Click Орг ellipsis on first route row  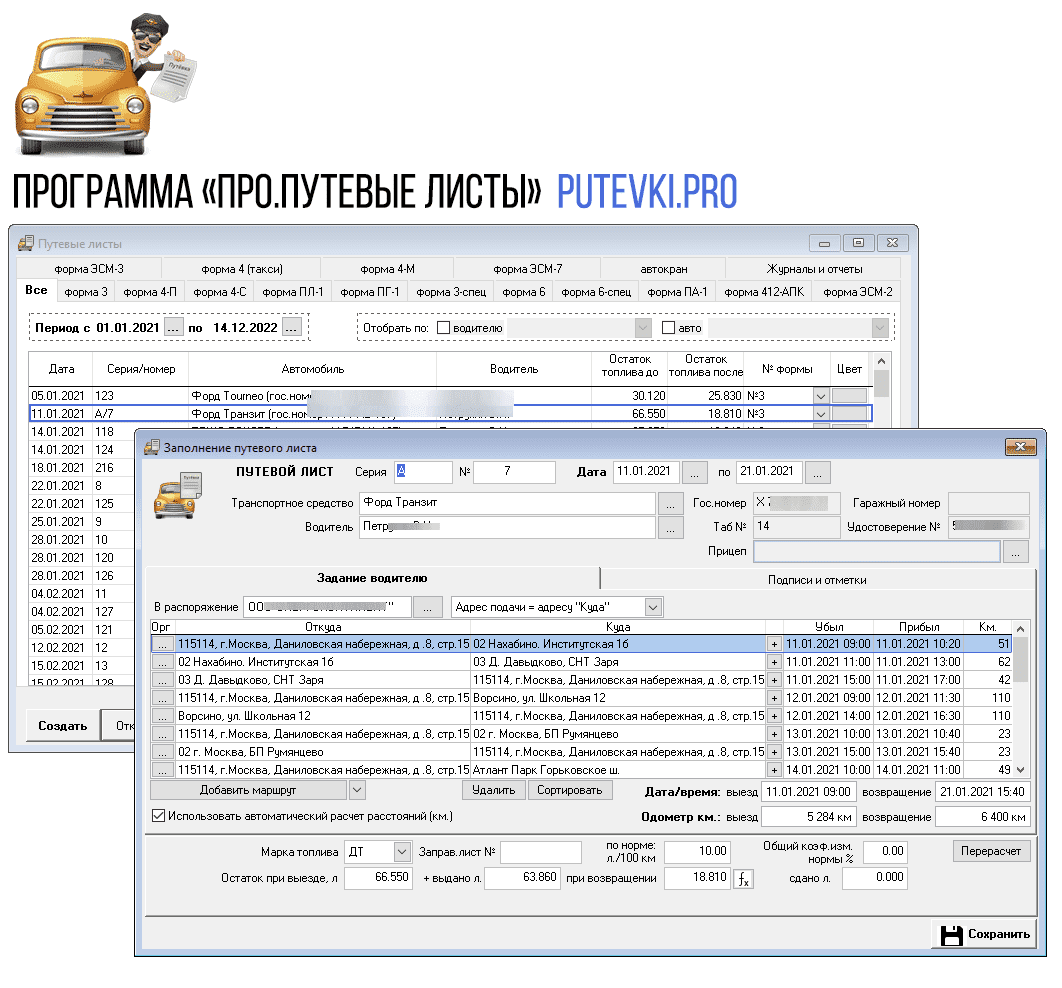[163, 644]
